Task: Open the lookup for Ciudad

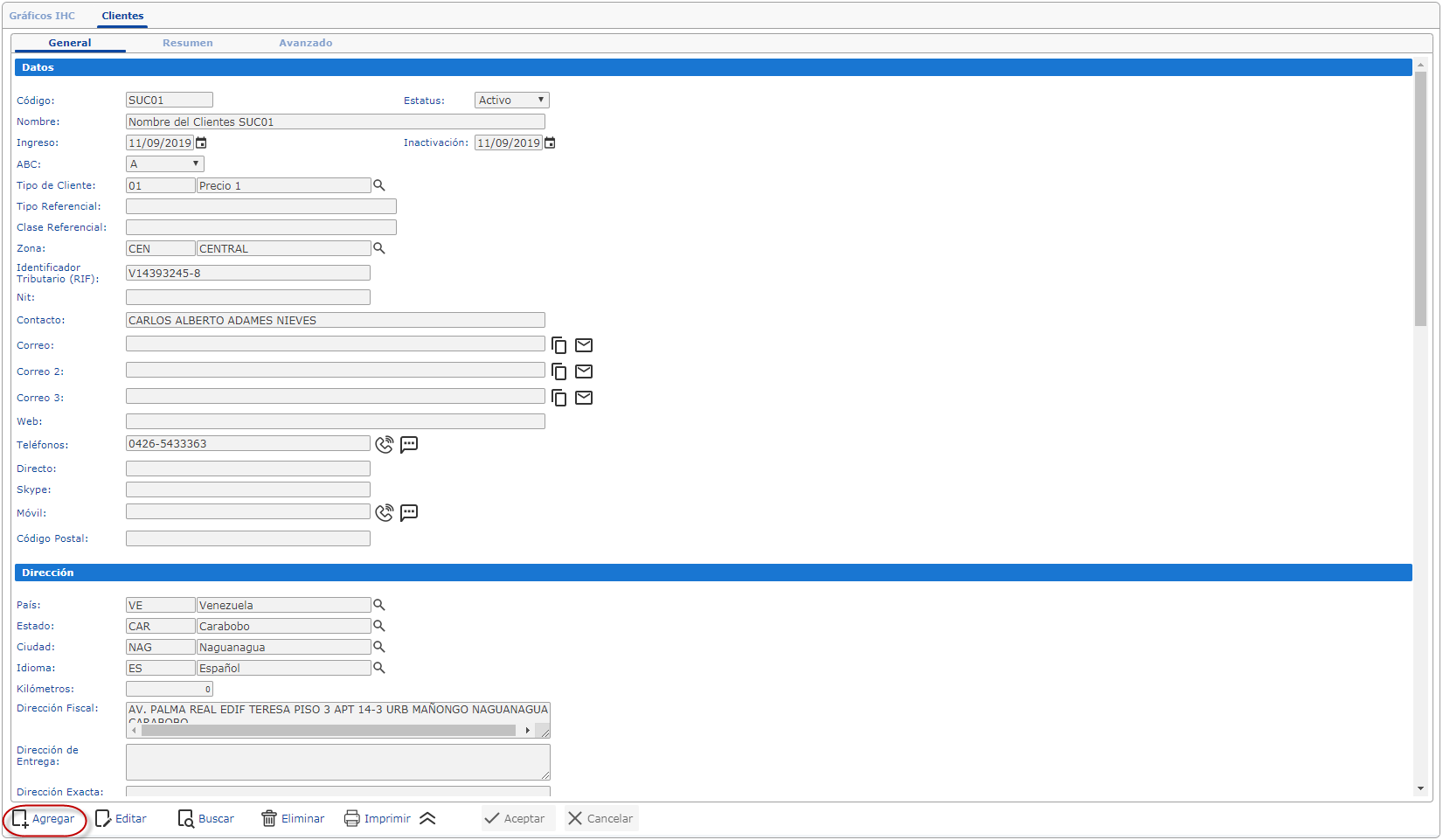Action: coord(379,647)
